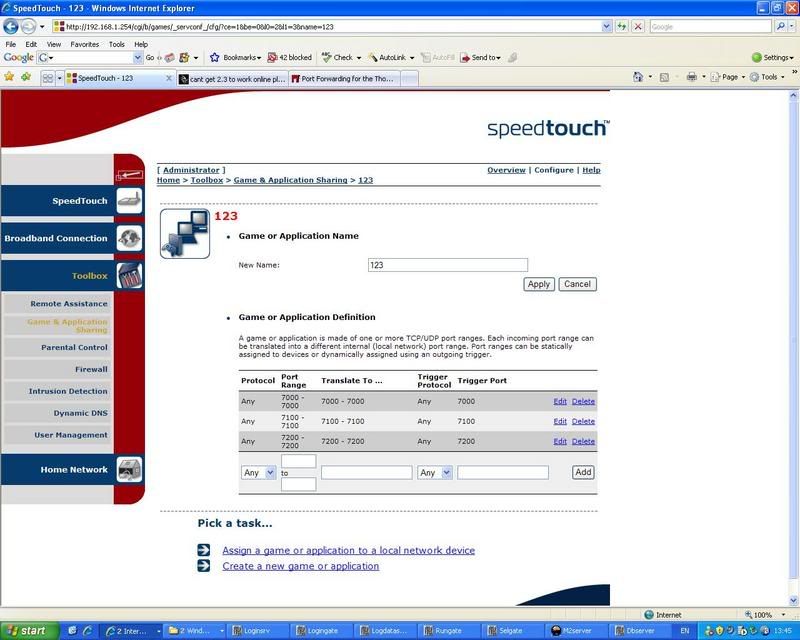
Task: Click the Start button on the taskbar
Action: (x=28, y=630)
